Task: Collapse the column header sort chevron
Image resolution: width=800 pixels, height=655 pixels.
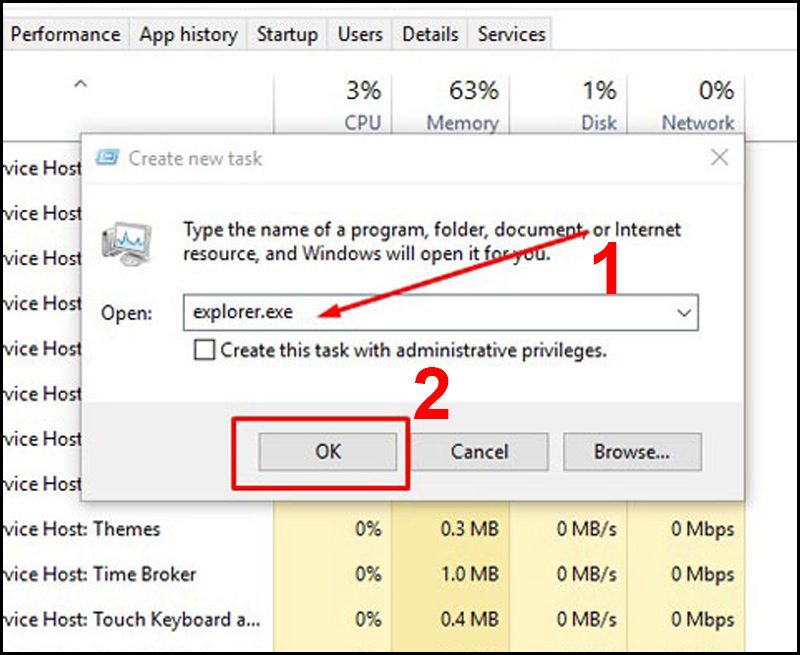Action: point(80,86)
